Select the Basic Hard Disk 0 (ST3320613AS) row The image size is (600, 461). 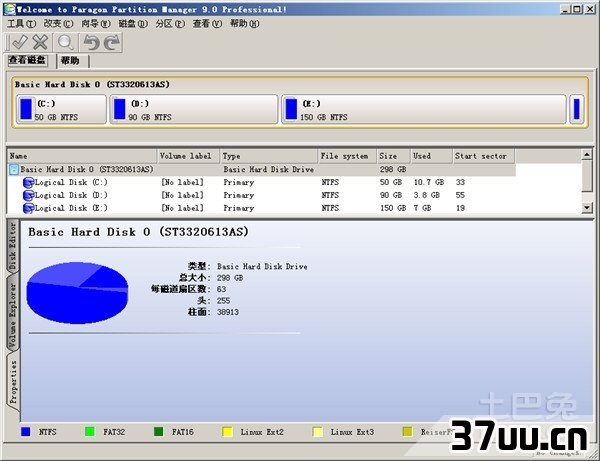click(262, 169)
